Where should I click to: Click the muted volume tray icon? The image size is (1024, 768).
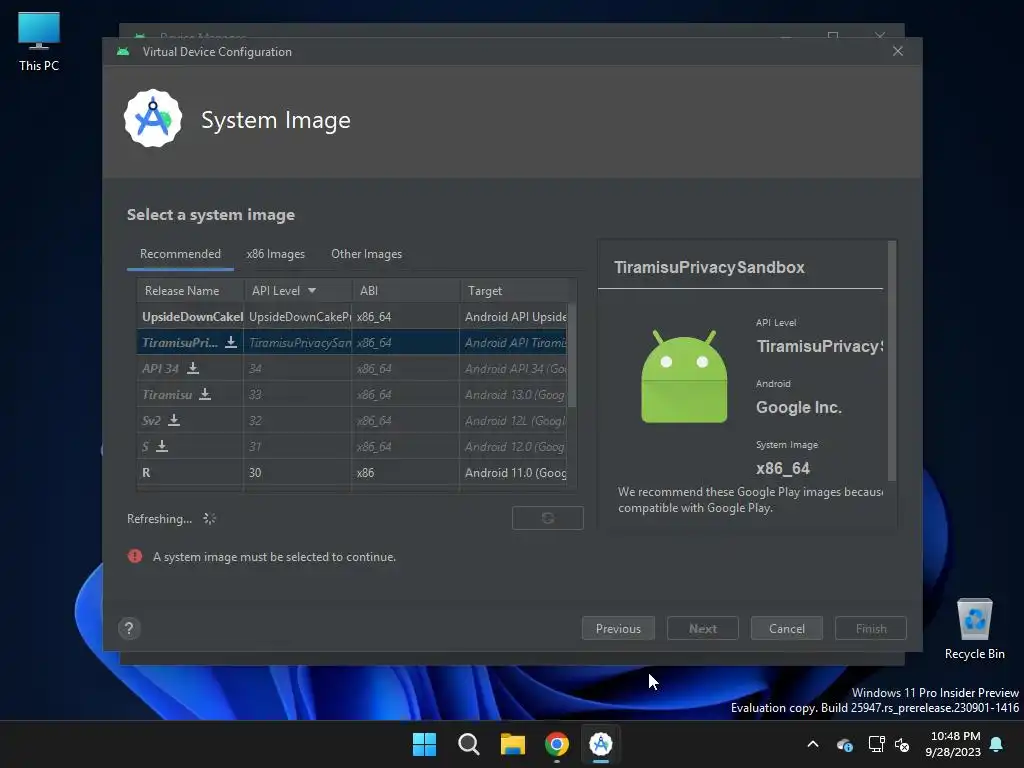tap(902, 744)
